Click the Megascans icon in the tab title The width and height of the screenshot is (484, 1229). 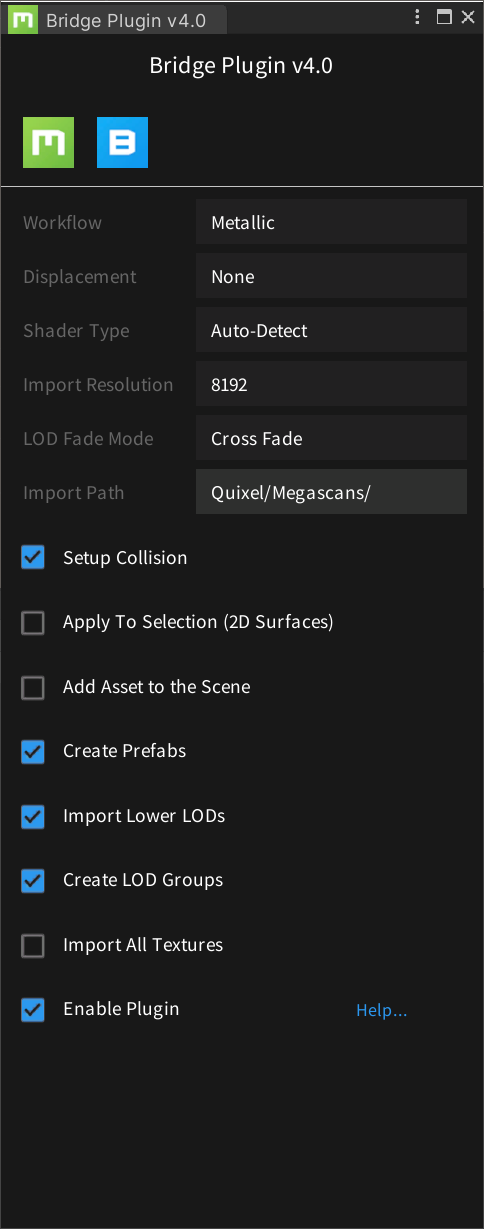coord(23,20)
